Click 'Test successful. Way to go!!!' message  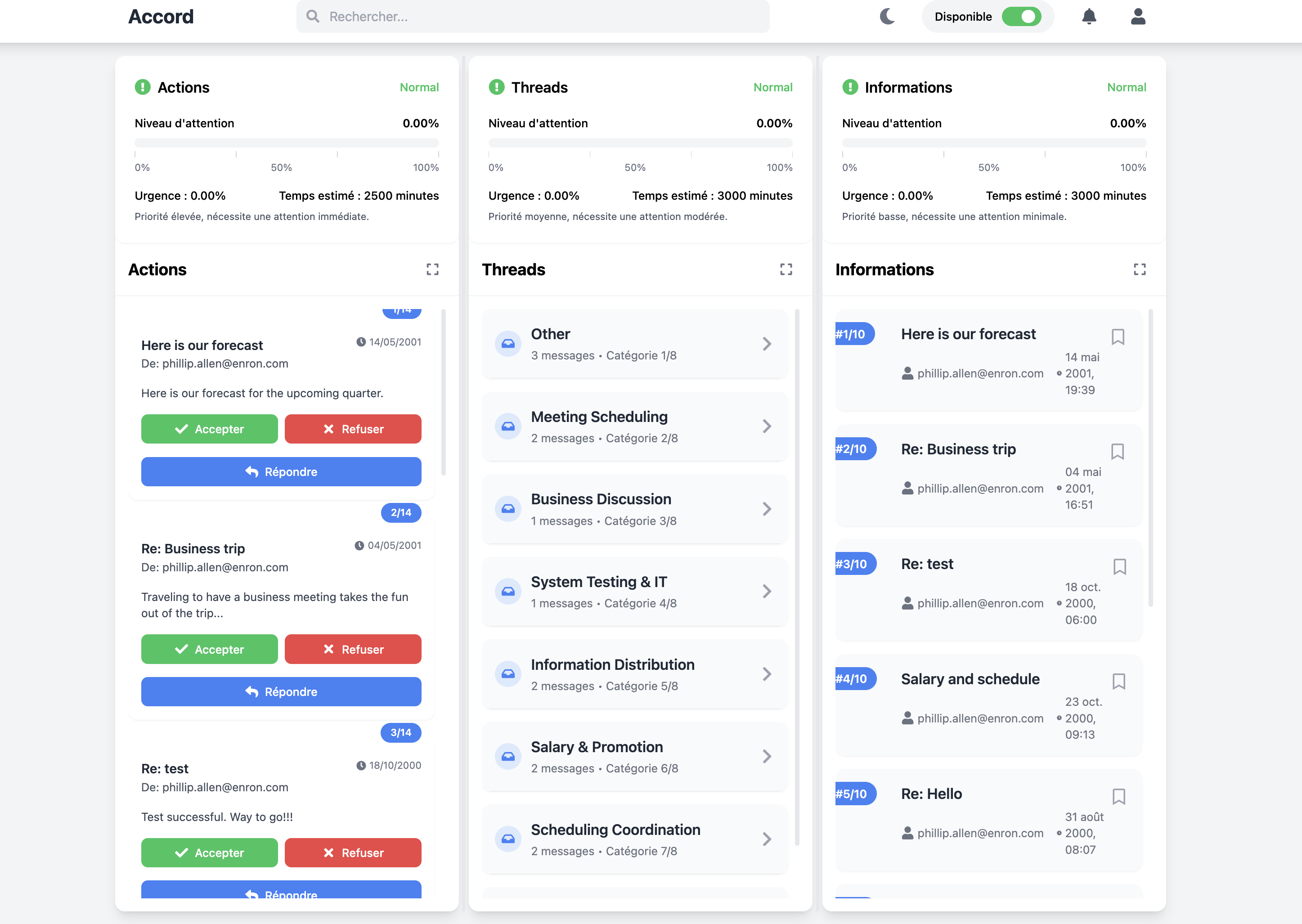pyautogui.click(x=217, y=817)
